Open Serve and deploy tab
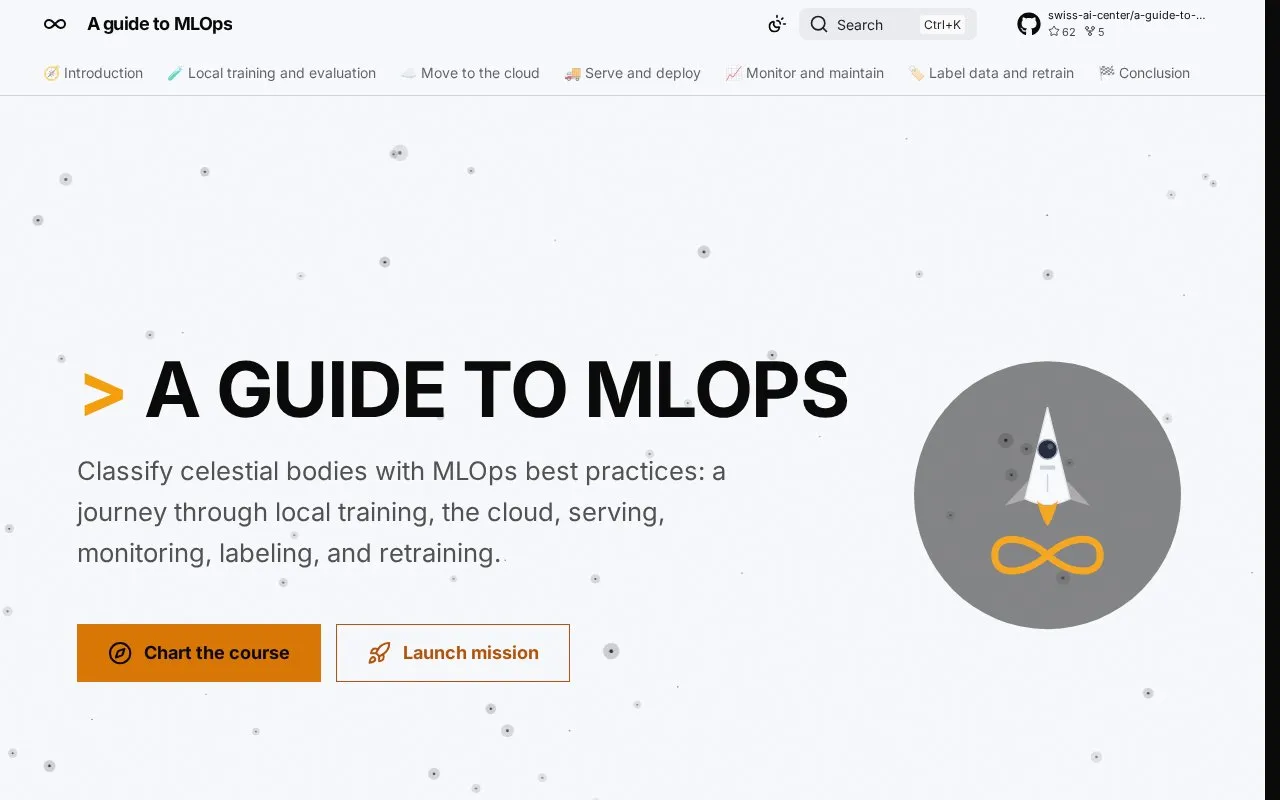 [632, 73]
